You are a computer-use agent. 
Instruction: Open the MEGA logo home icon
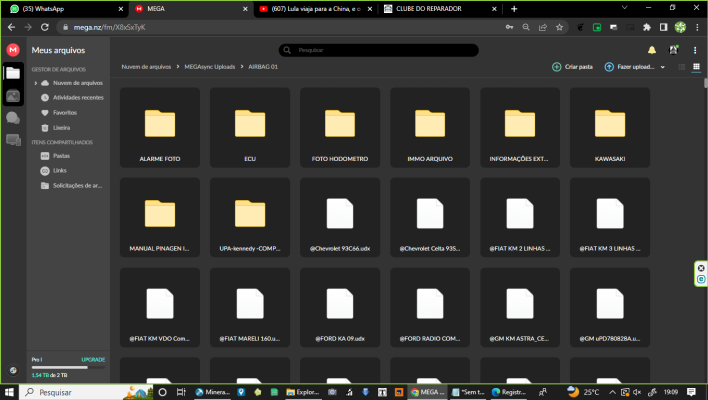point(13,49)
